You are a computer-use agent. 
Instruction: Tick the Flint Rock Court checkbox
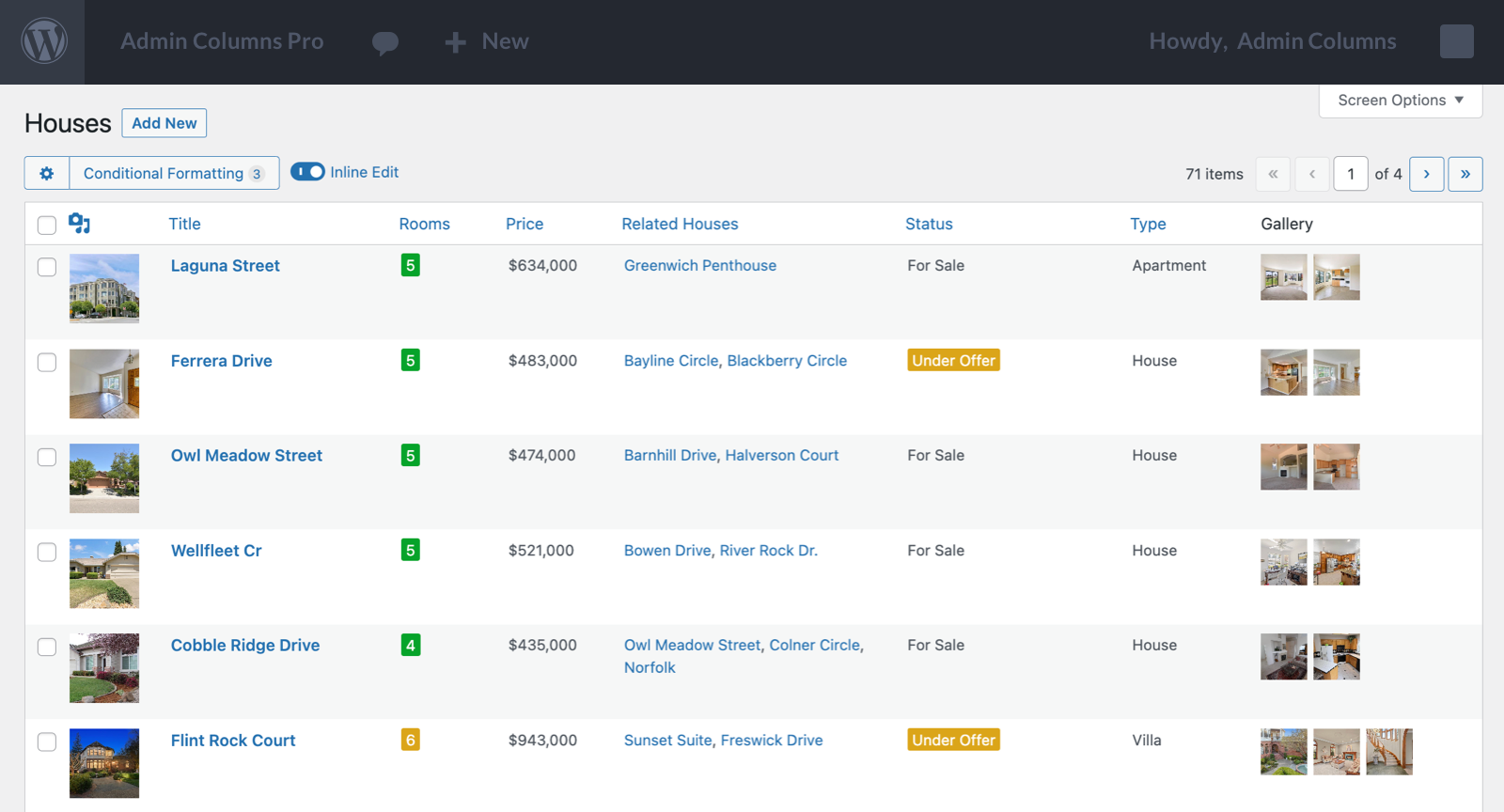pos(47,742)
